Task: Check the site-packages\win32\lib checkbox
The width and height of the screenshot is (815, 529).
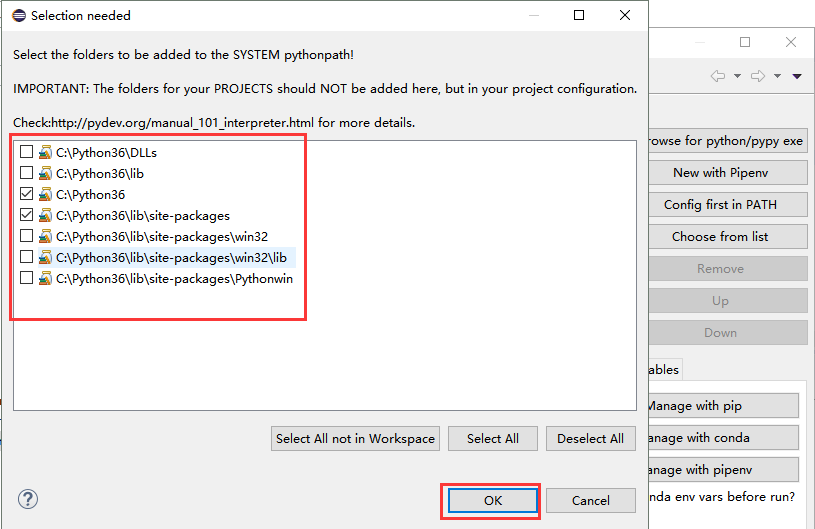Action: 27,257
